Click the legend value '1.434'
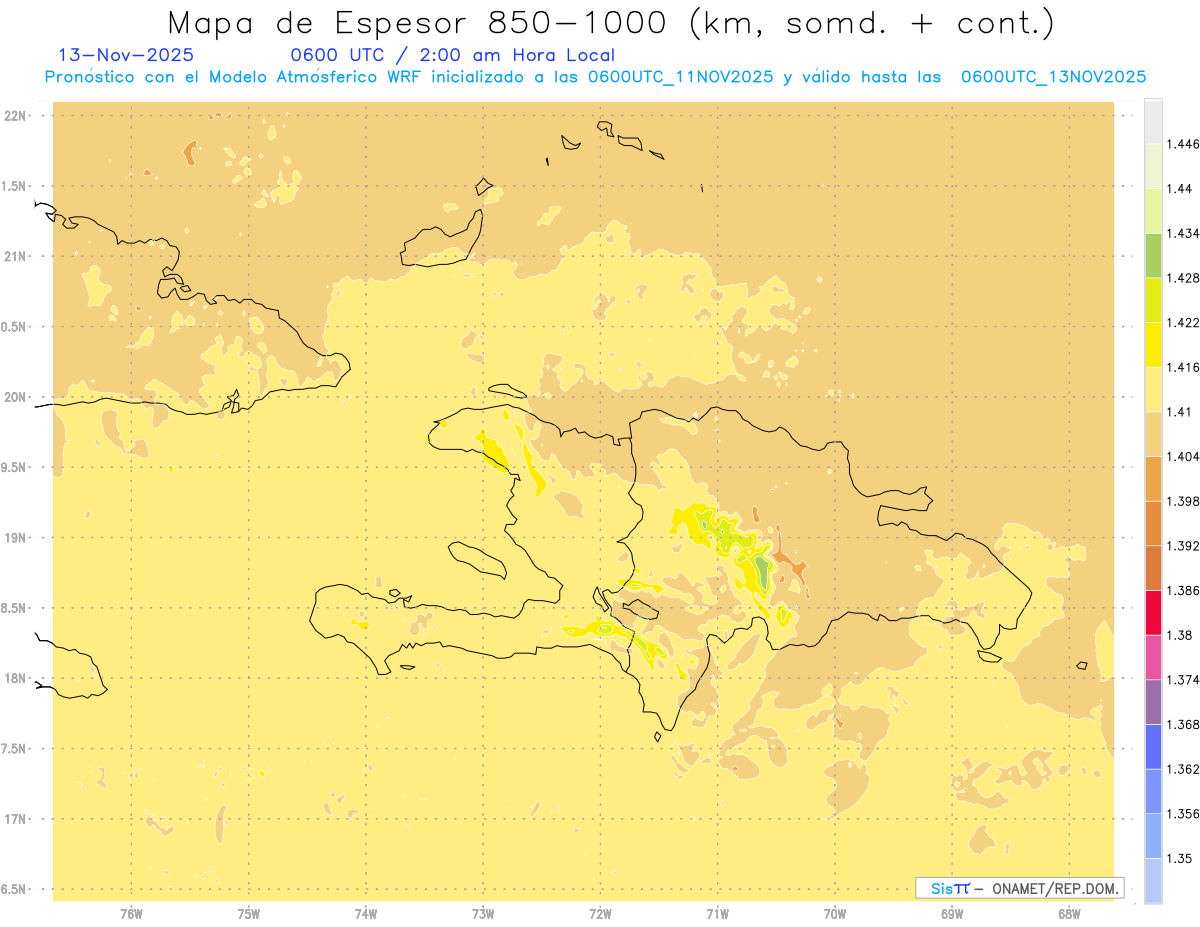 click(1183, 234)
